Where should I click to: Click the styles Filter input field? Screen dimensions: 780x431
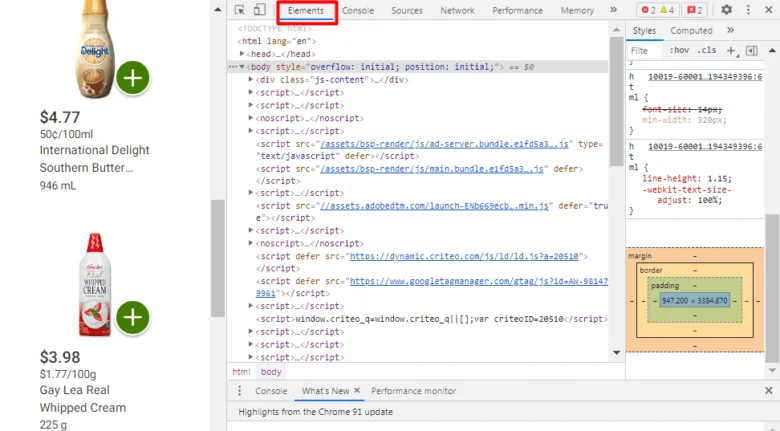tap(645, 51)
